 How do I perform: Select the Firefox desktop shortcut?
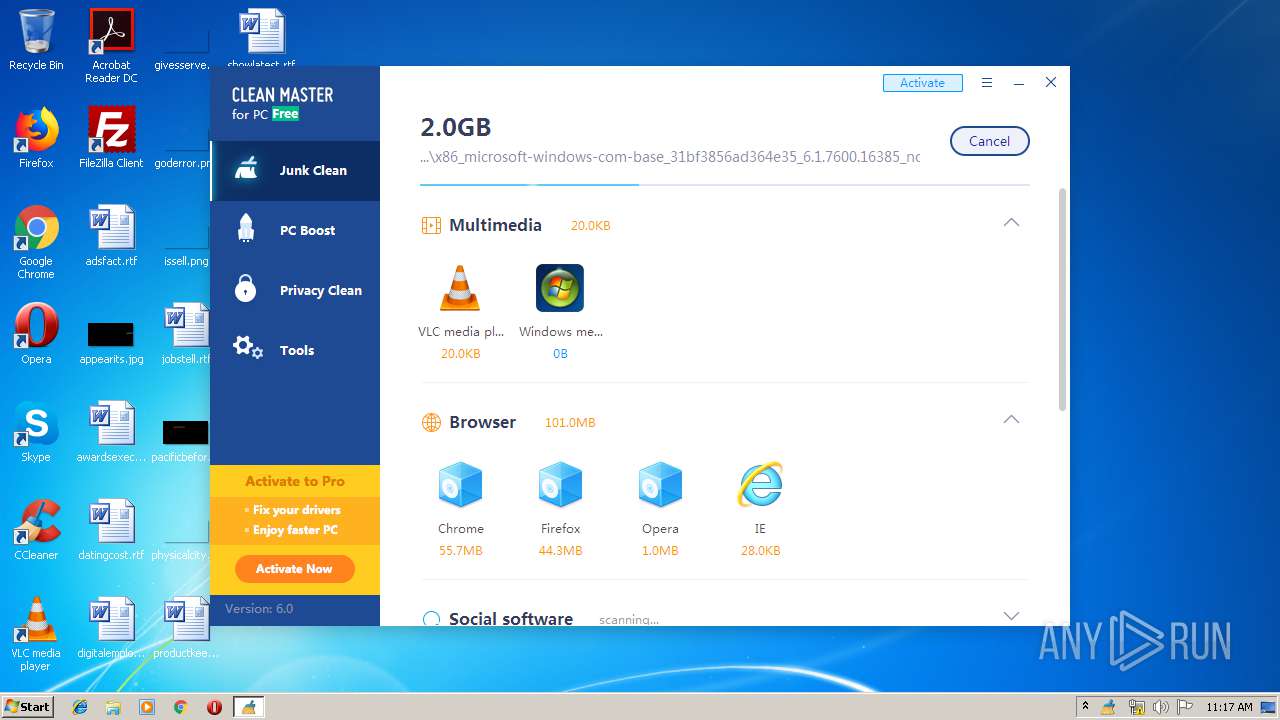point(36,137)
